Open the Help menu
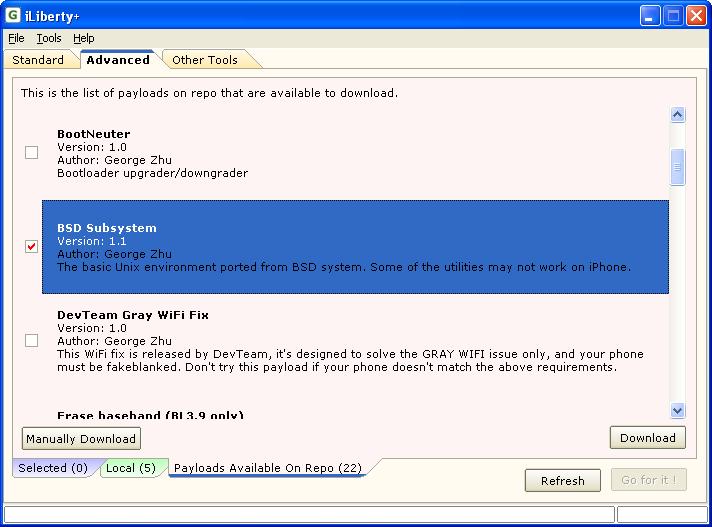 (84, 38)
